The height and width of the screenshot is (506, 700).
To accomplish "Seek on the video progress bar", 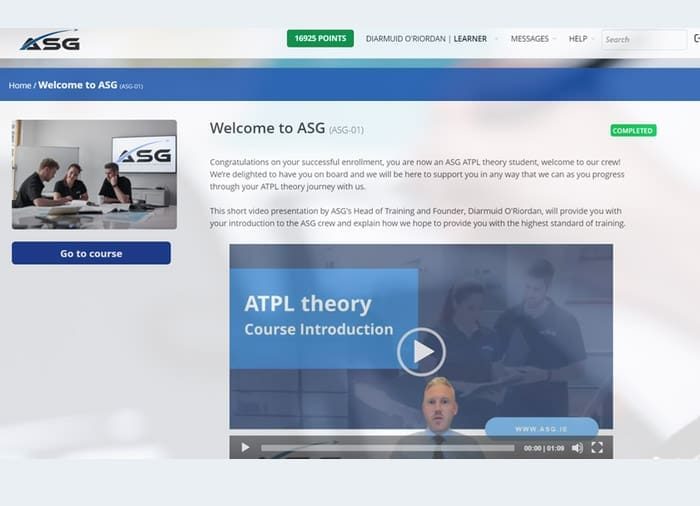I will coord(388,447).
